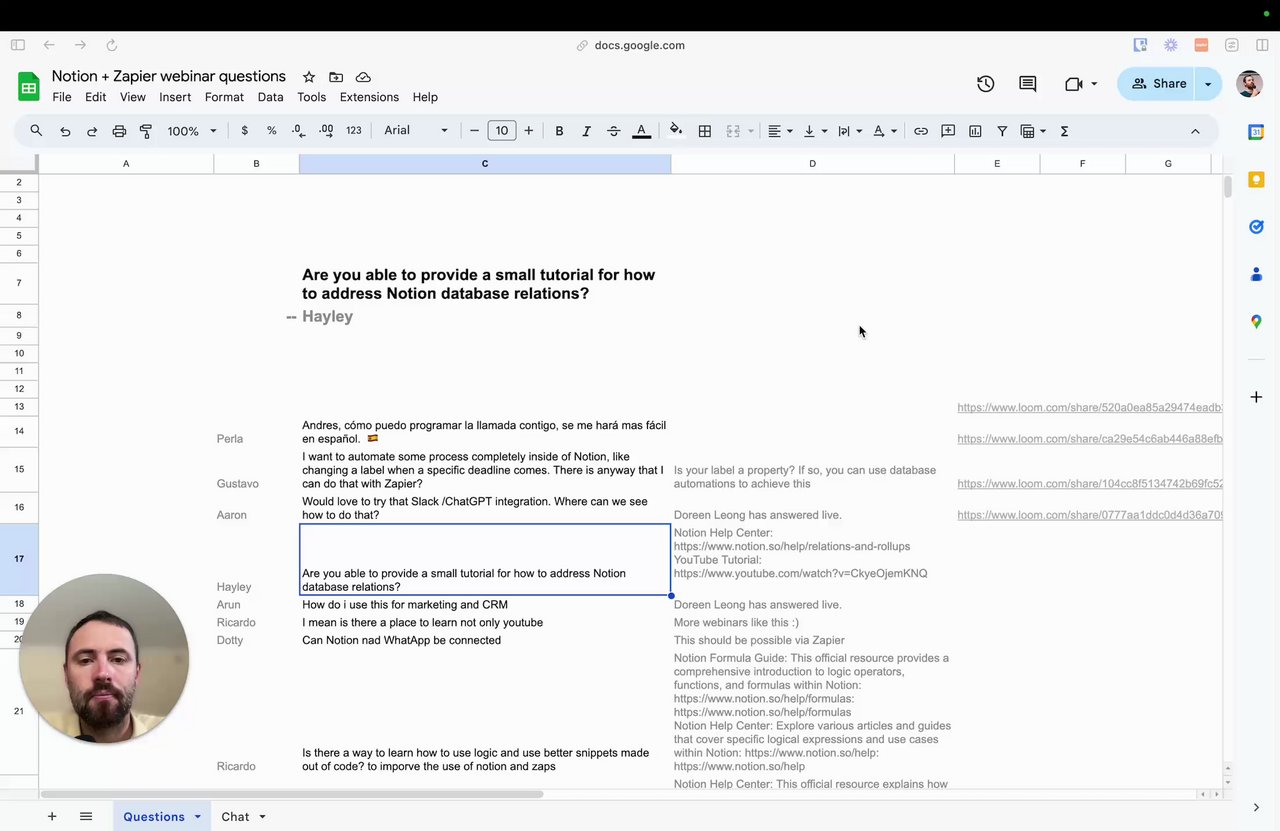Image resolution: width=1280 pixels, height=831 pixels.
Task: Print the spreadsheet
Action: pos(119,131)
